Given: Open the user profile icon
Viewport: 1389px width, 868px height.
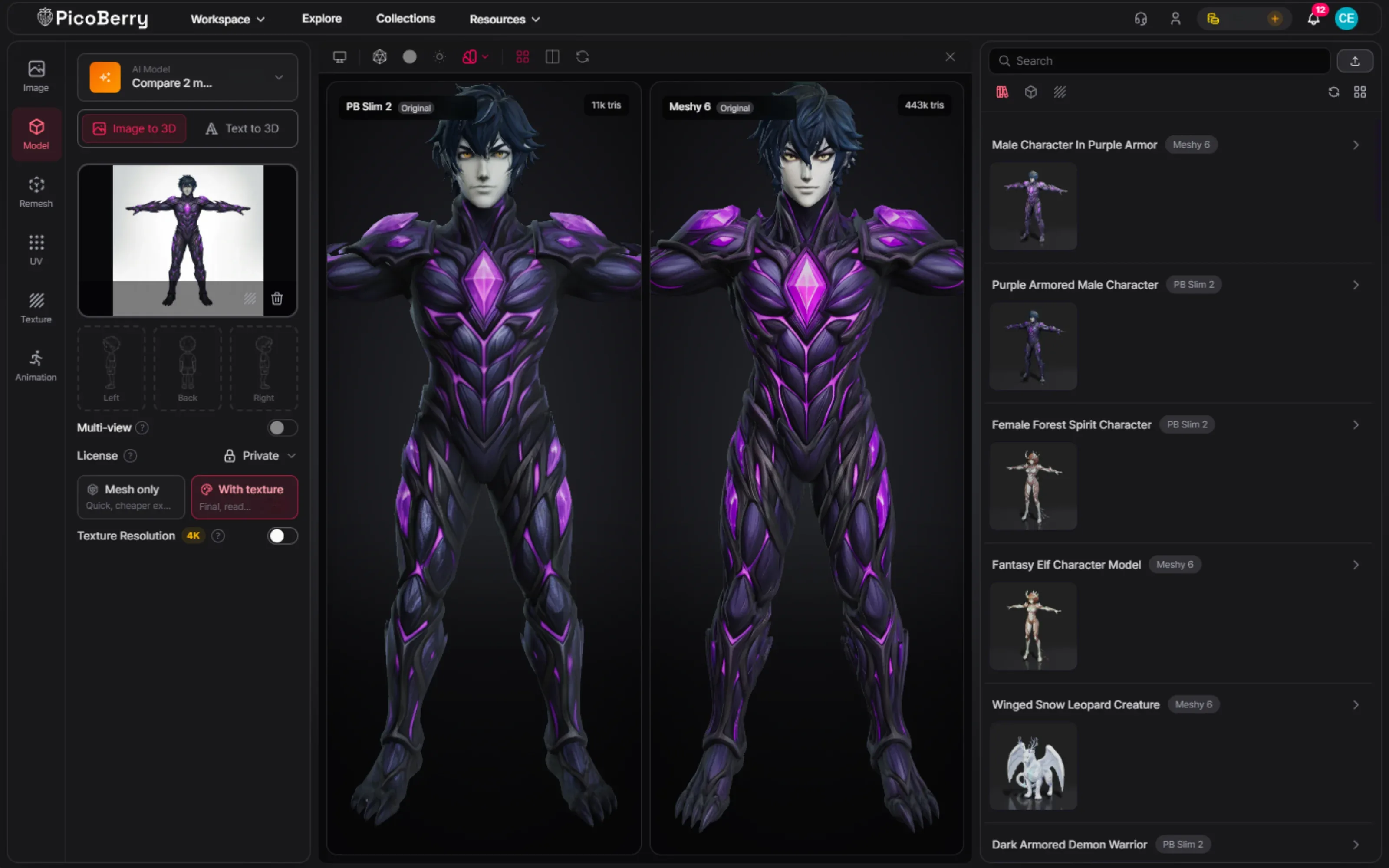Looking at the screenshot, I should tap(1175, 19).
